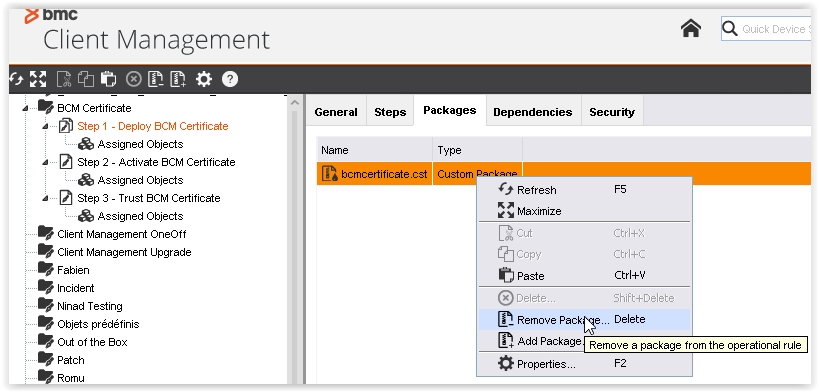Image resolution: width=819 pixels, height=392 pixels.
Task: Select the Ninad Testing folder
Action: (90, 306)
